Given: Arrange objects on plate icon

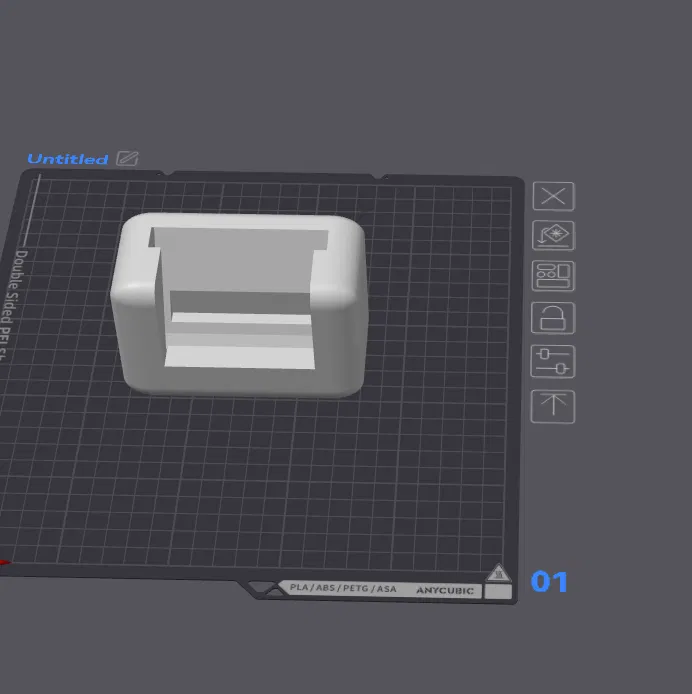Looking at the screenshot, I should 553,276.
